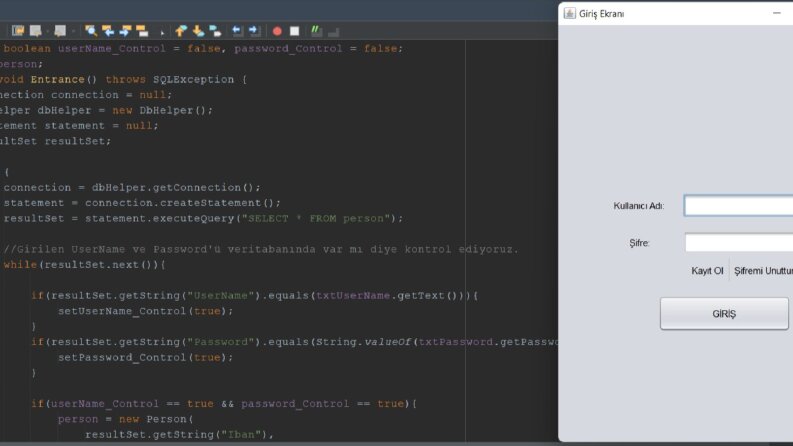Comment selected lines icon
This screenshot has width=793, height=446.
point(316,31)
